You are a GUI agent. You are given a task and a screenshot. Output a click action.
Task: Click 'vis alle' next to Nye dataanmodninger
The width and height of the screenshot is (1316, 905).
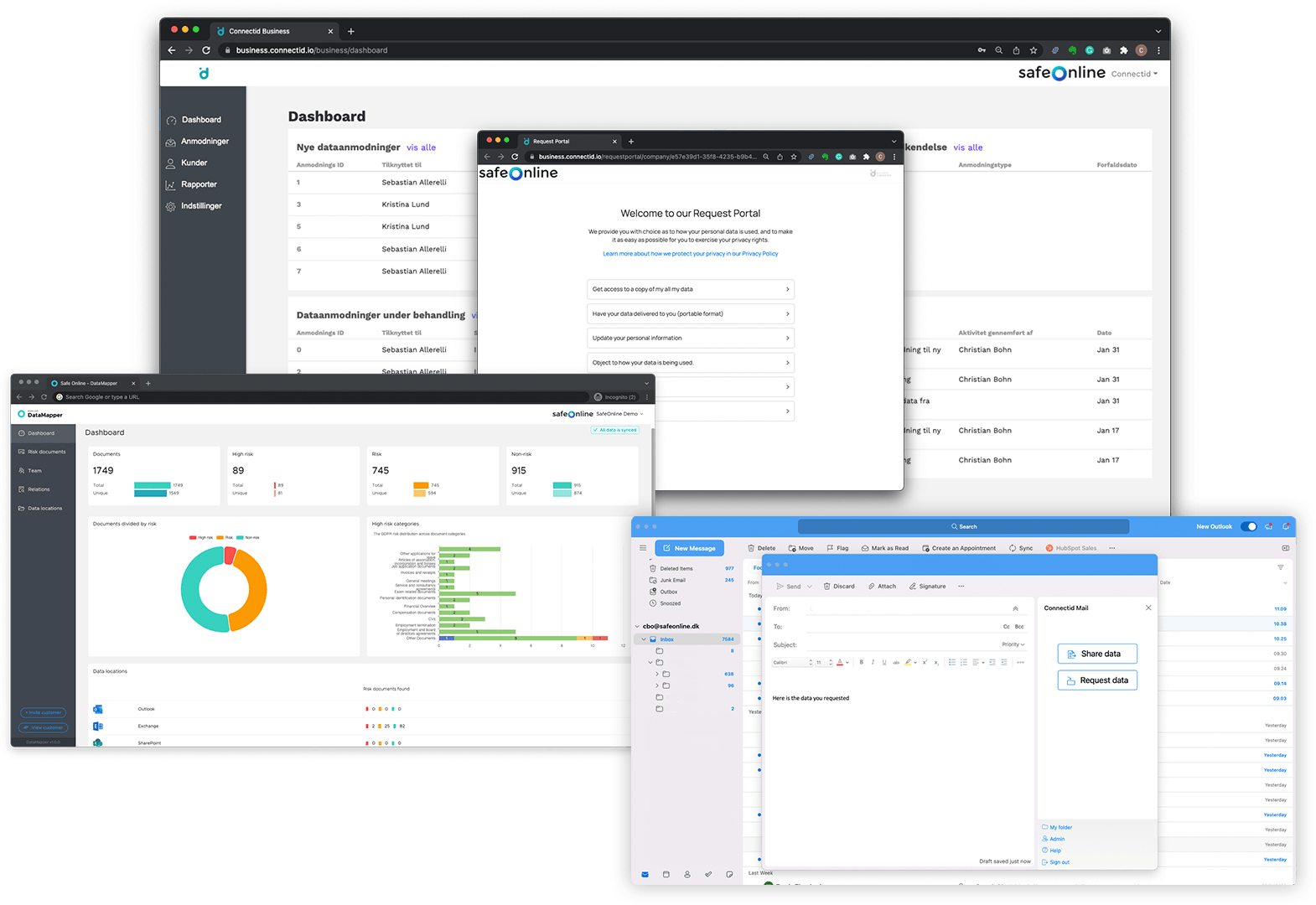point(422,147)
